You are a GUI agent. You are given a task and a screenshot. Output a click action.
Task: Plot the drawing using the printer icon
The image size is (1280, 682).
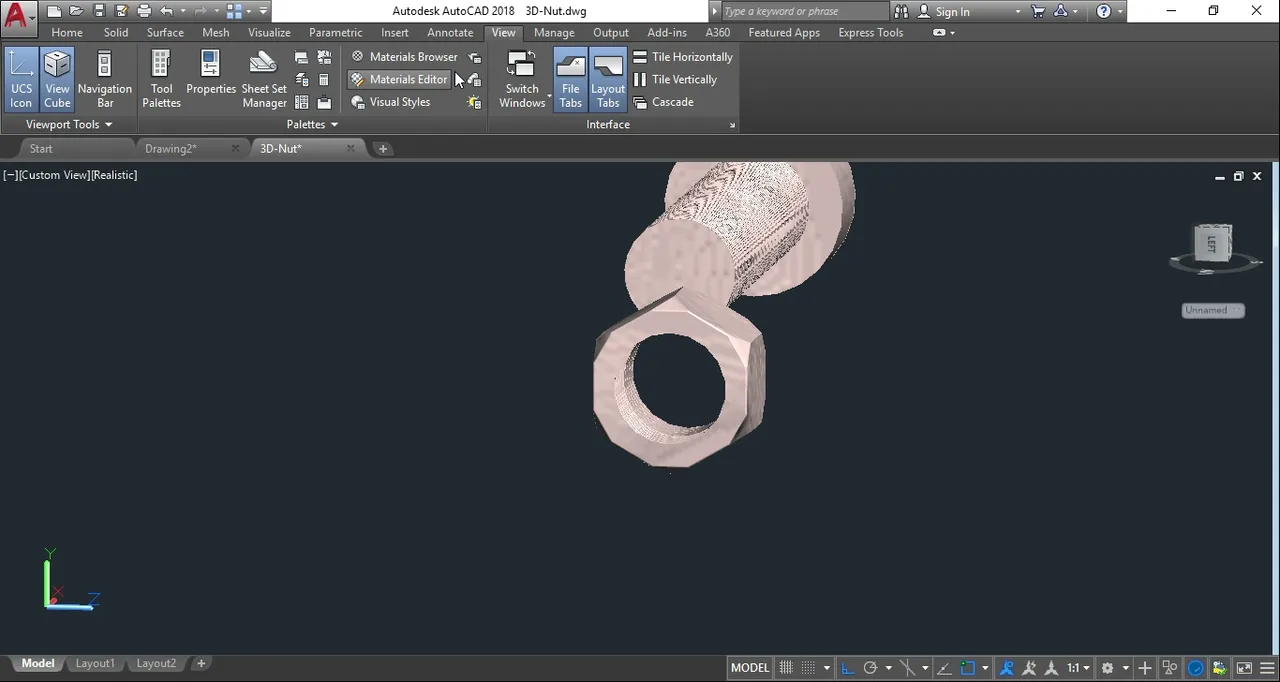click(x=144, y=12)
